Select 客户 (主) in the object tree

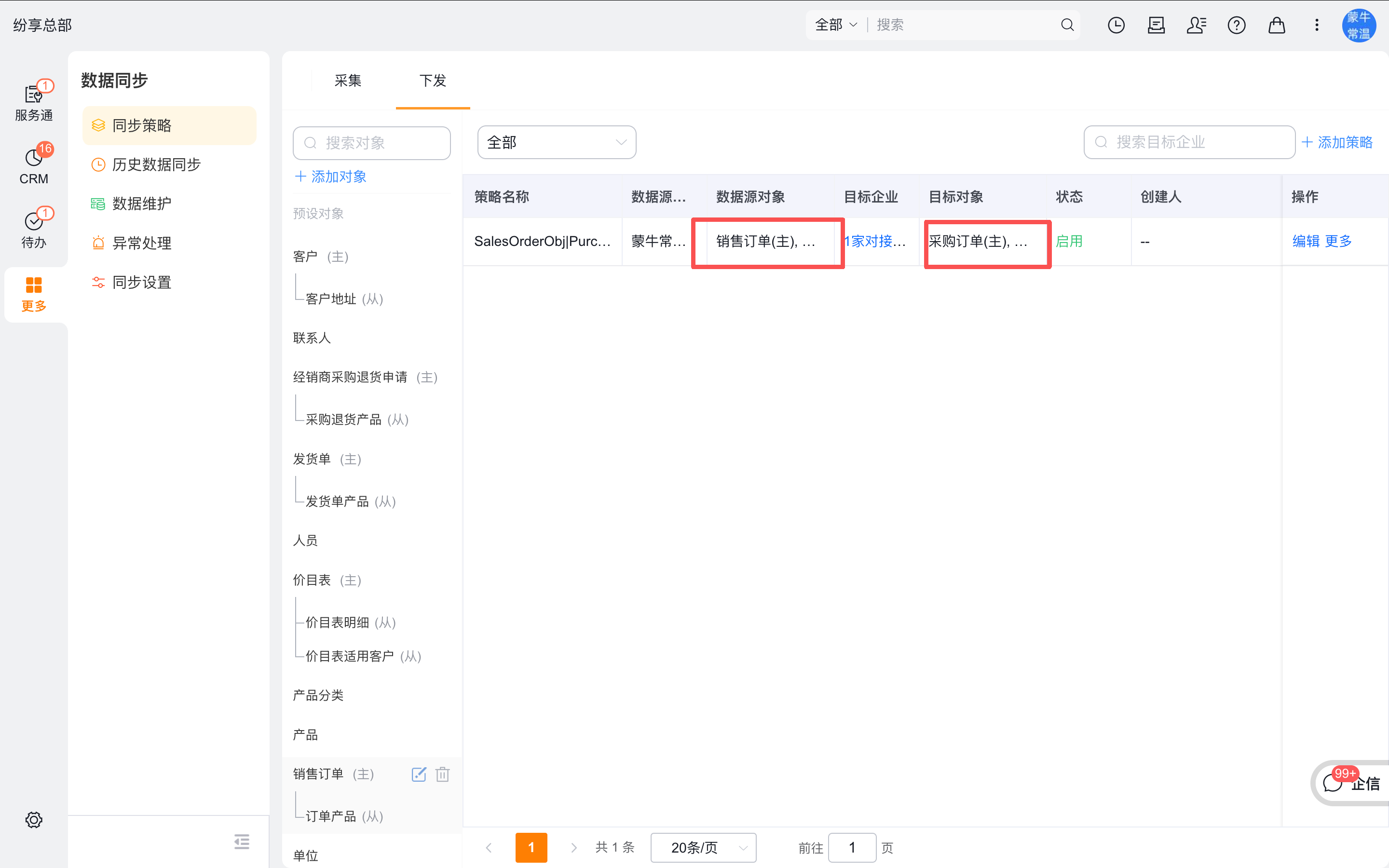click(321, 257)
